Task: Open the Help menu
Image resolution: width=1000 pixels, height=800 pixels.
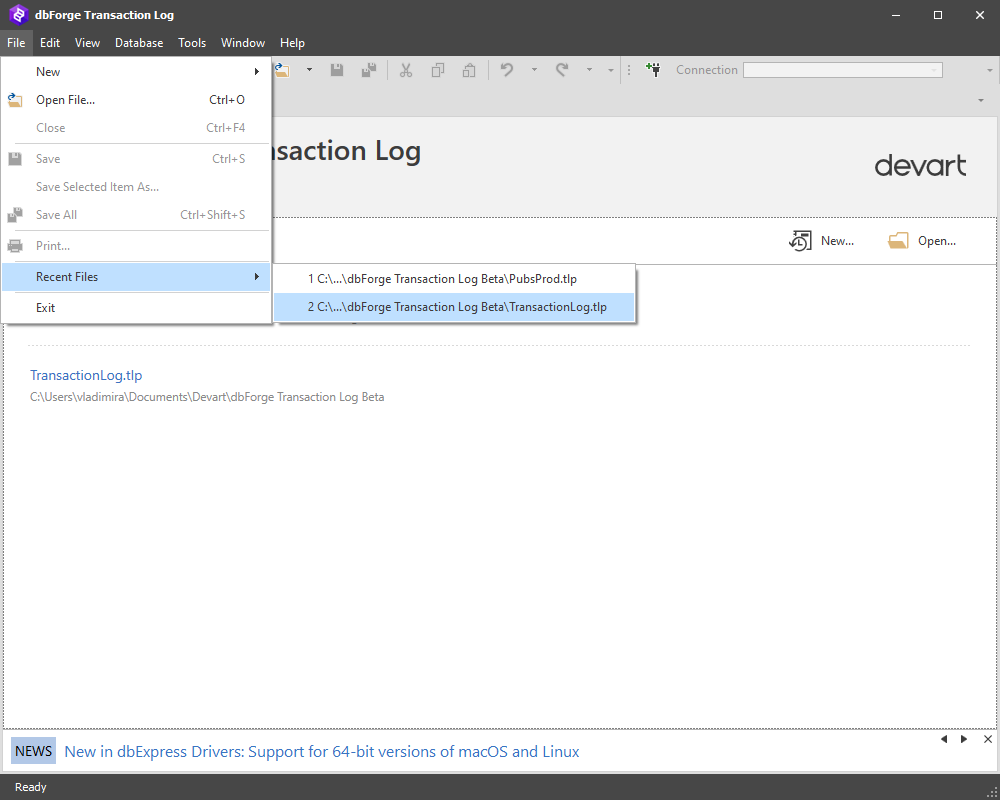Action: (x=292, y=43)
